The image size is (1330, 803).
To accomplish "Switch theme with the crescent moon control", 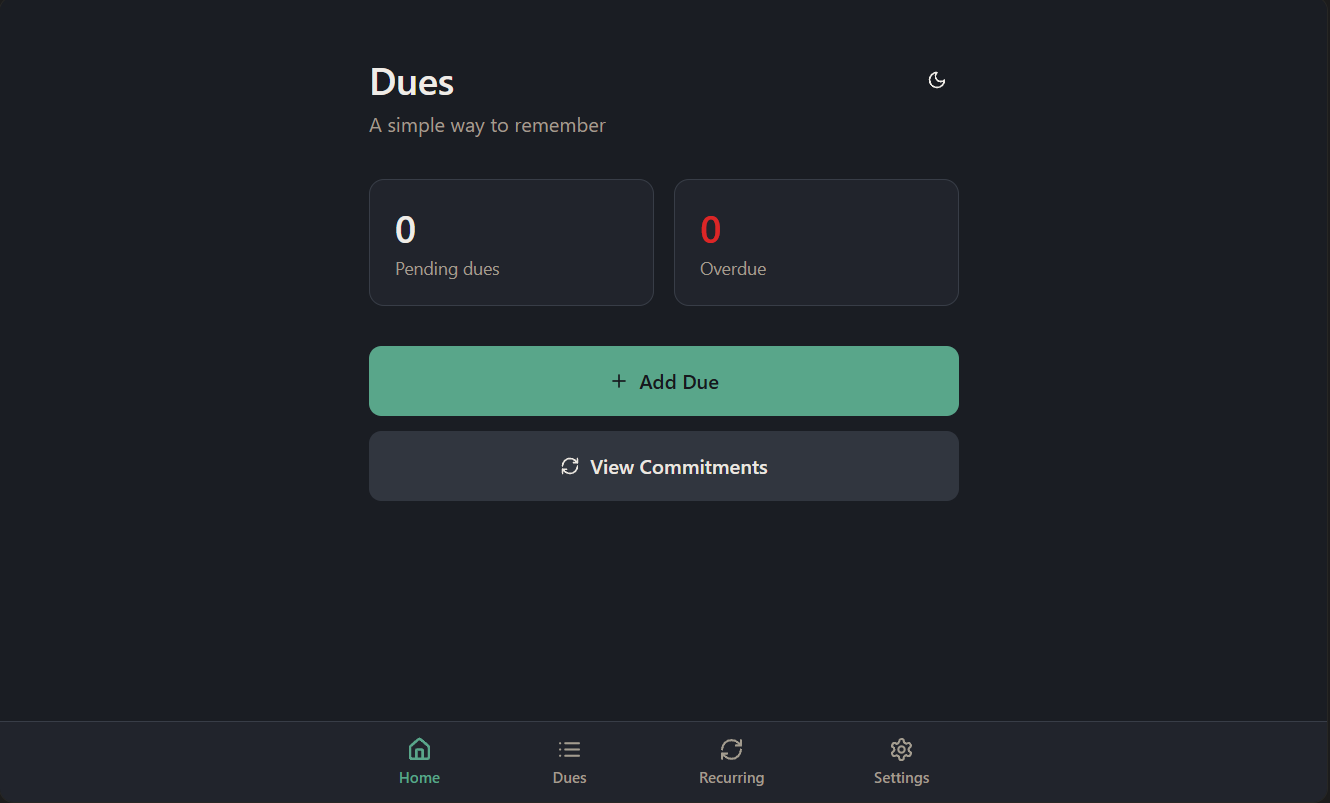I will [x=936, y=79].
